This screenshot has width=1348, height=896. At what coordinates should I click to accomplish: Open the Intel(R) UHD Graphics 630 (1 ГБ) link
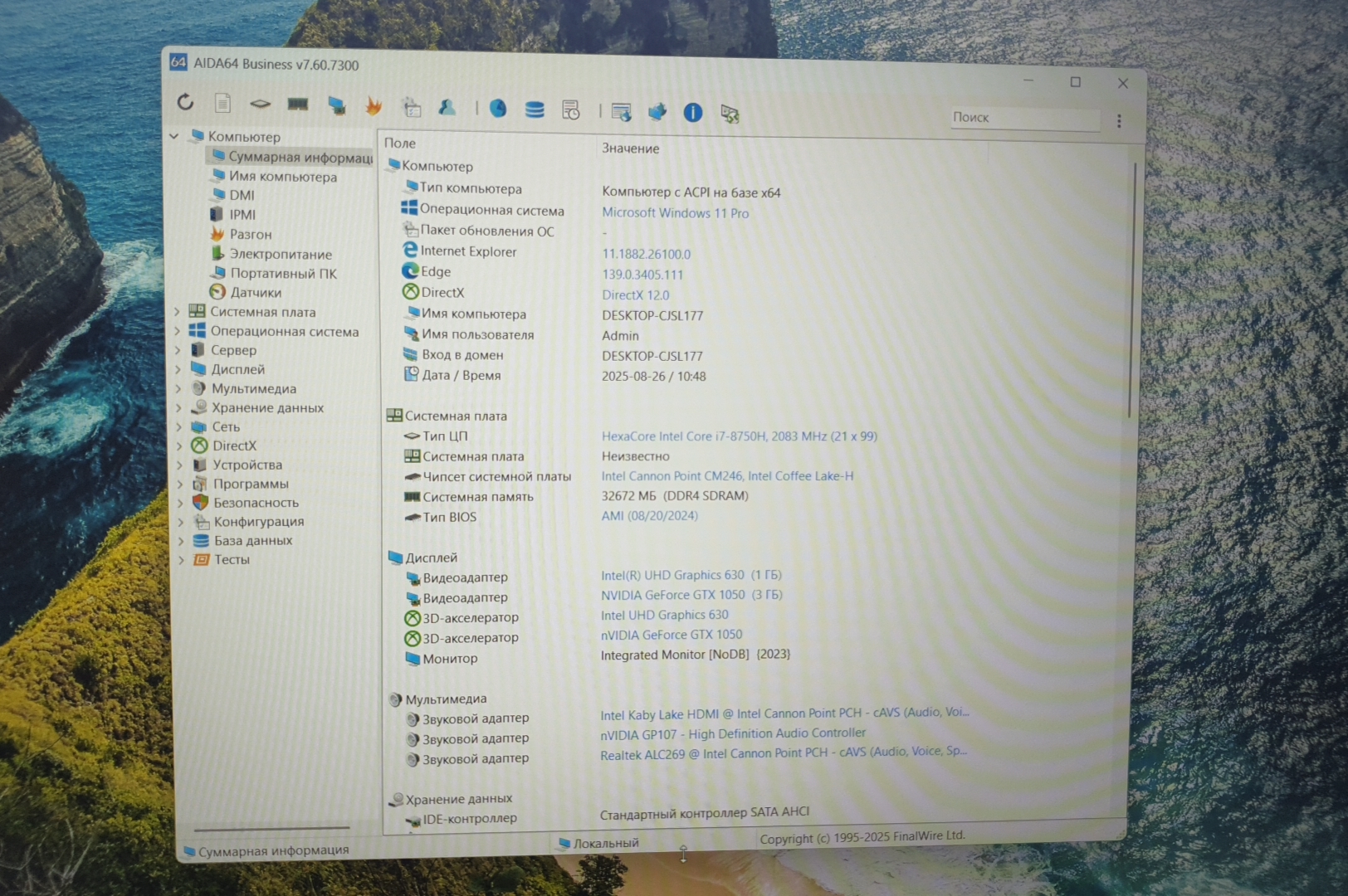click(691, 575)
